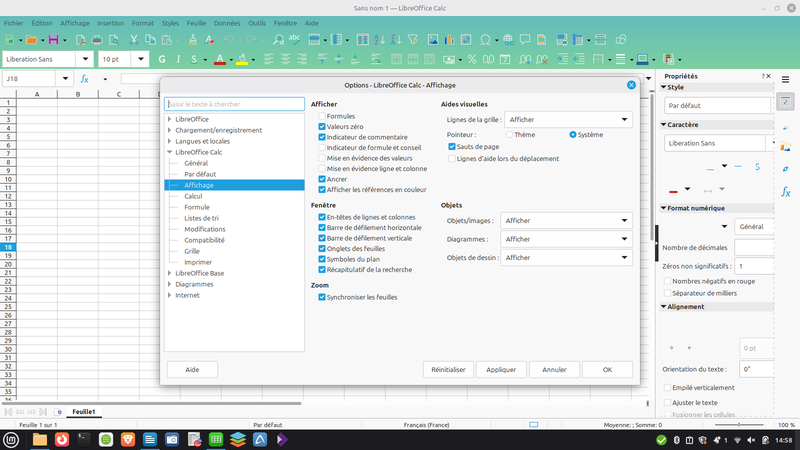Viewport: 800px width, 450px height.
Task: Select Feuille1 sheet tab
Action: (84, 412)
